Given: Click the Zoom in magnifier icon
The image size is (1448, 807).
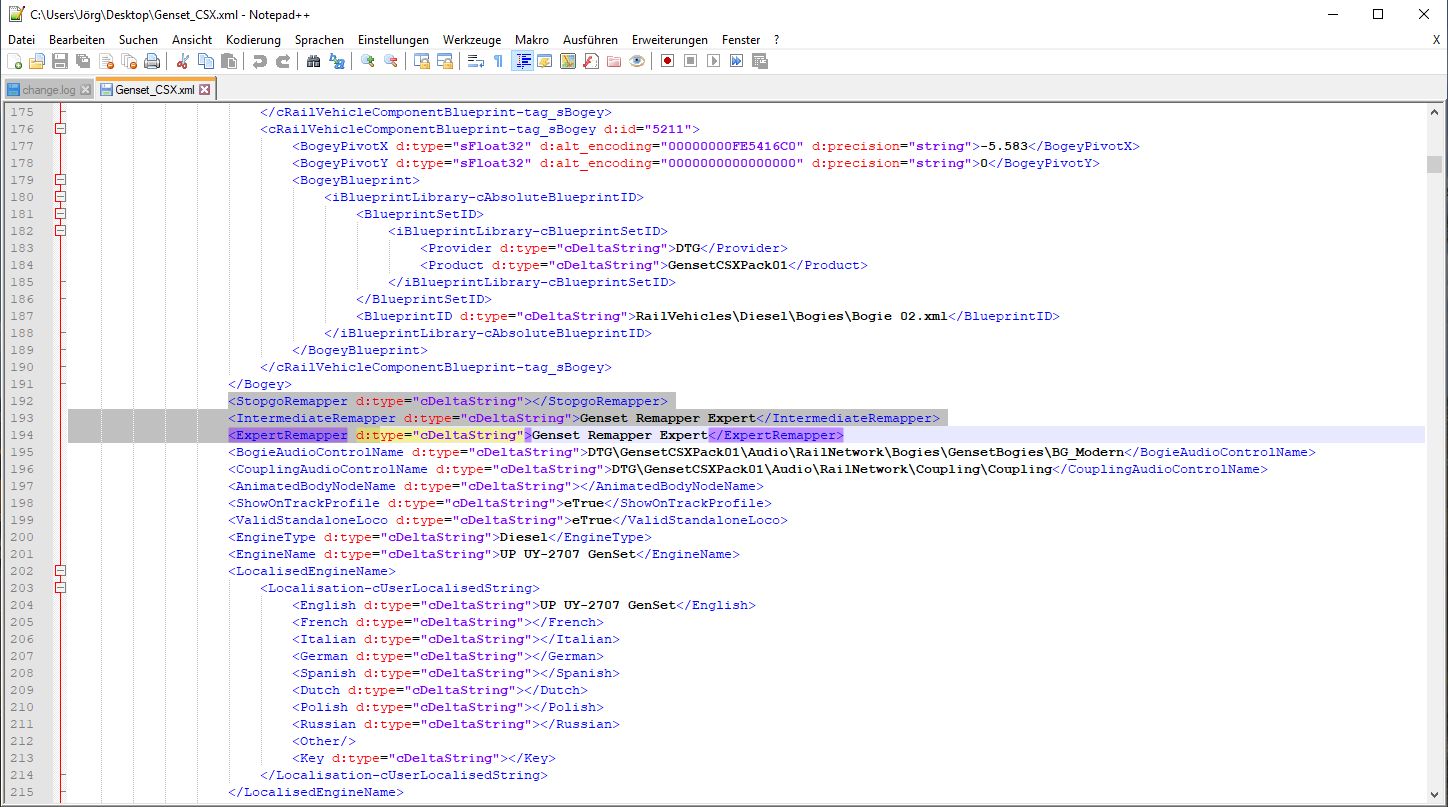Looking at the screenshot, I should point(368,62).
